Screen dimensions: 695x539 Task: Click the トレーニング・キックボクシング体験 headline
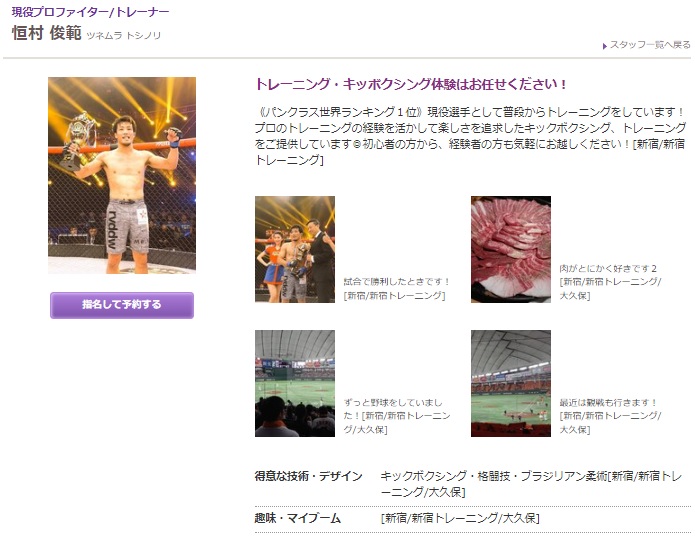pos(411,84)
